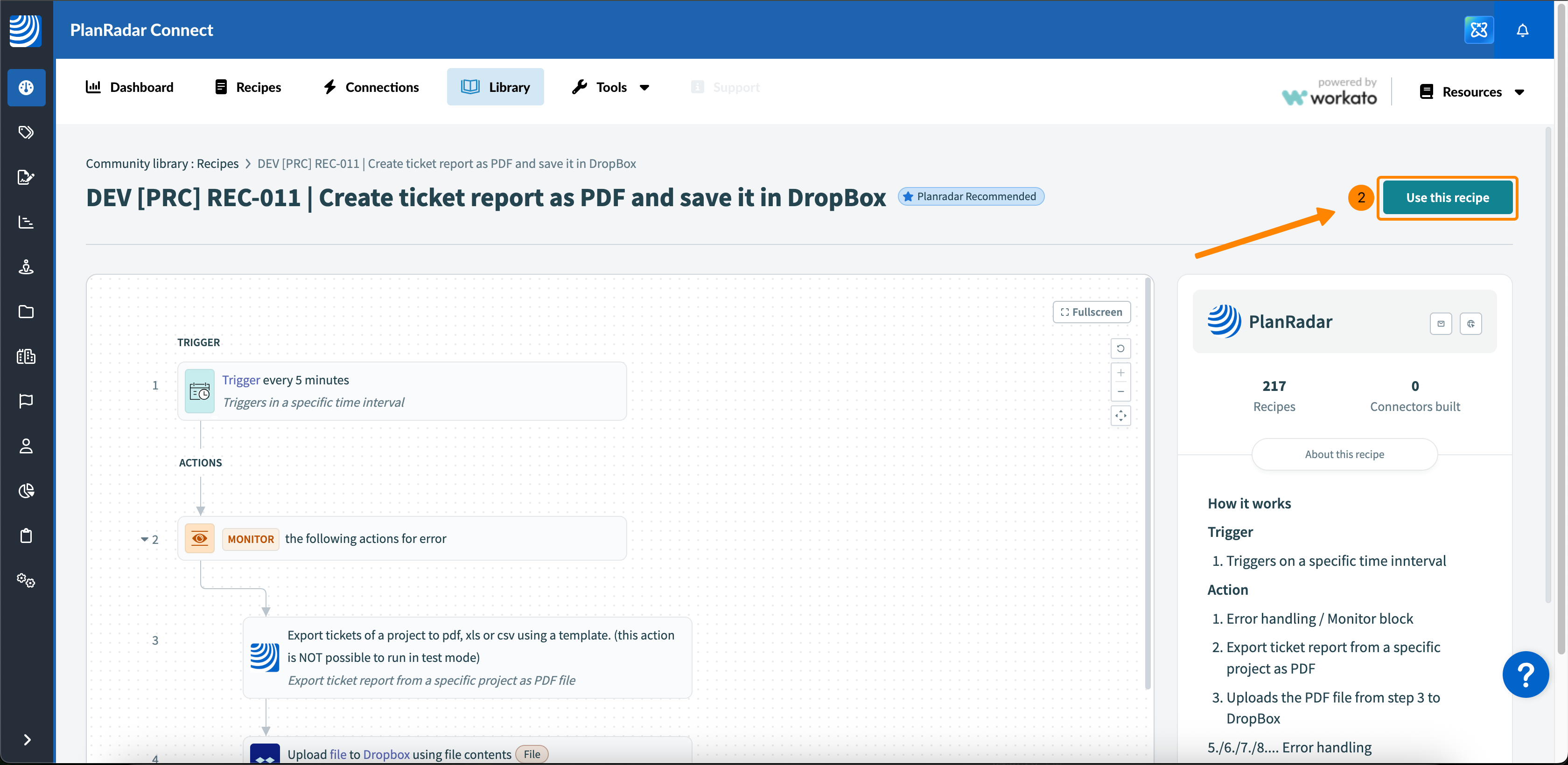
Task: Click the Use this recipe button
Action: [1447, 198]
